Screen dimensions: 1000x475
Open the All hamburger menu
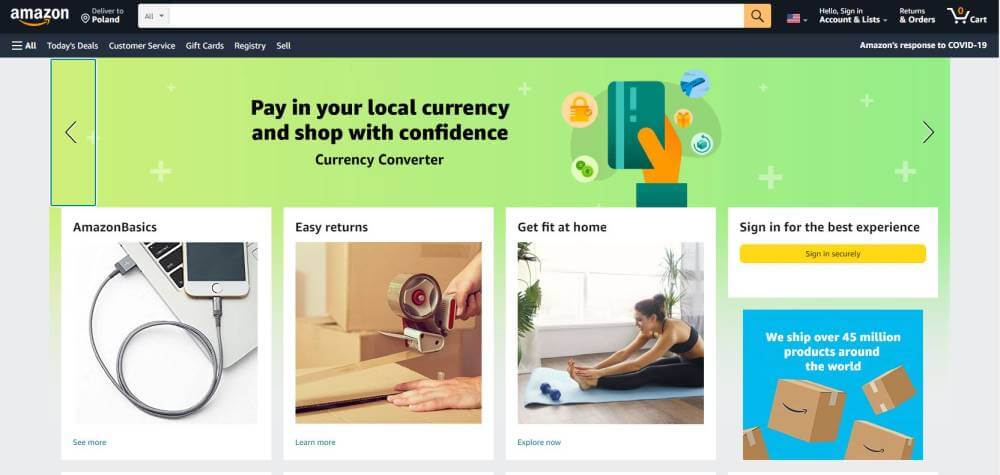(x=24, y=45)
